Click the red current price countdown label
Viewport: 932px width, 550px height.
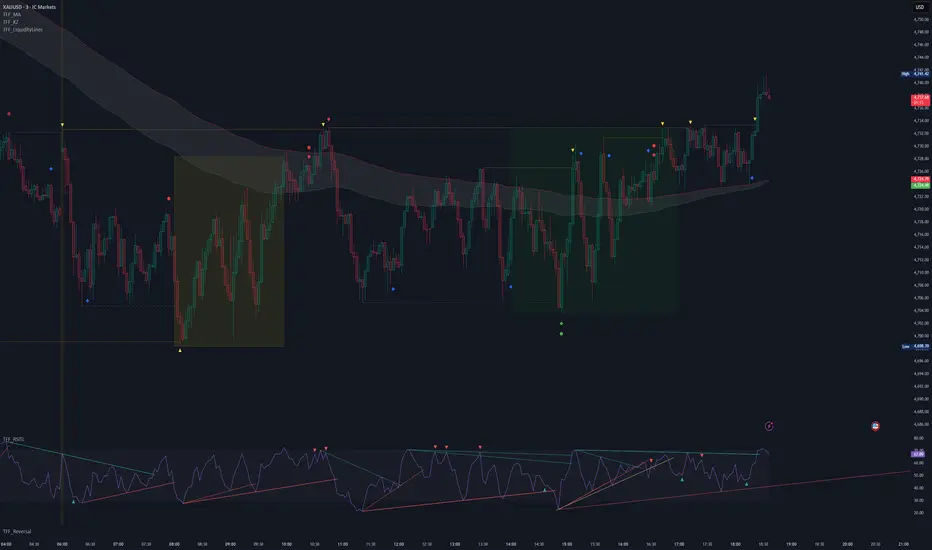[921, 100]
